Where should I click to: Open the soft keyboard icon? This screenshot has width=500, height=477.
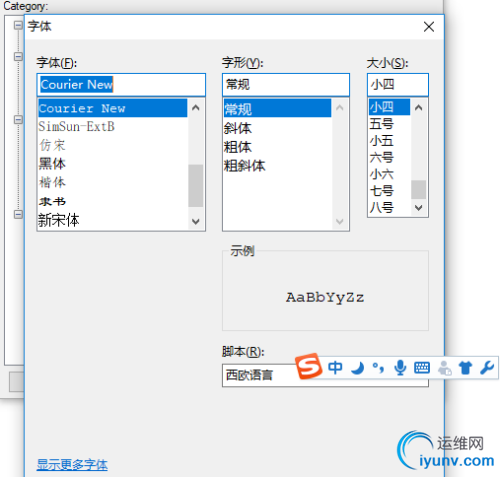pos(422,368)
